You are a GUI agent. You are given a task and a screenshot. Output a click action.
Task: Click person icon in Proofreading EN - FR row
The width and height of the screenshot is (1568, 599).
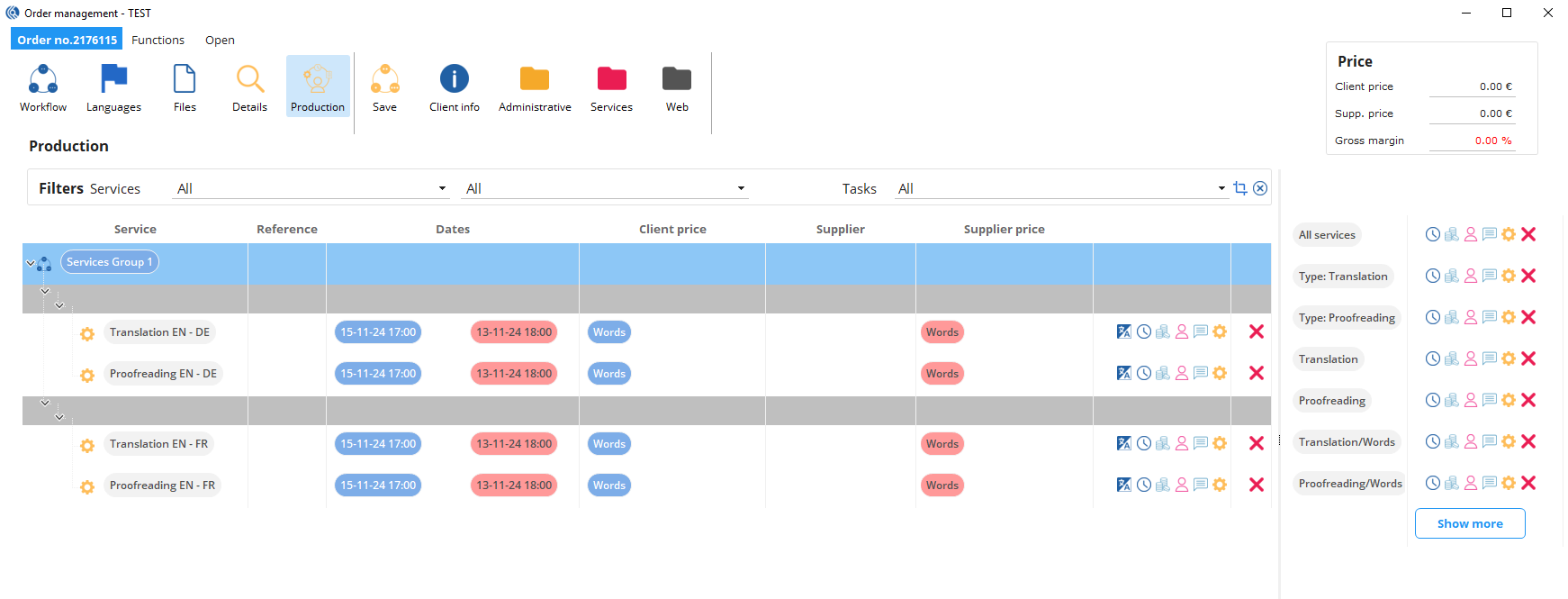[x=1182, y=485]
